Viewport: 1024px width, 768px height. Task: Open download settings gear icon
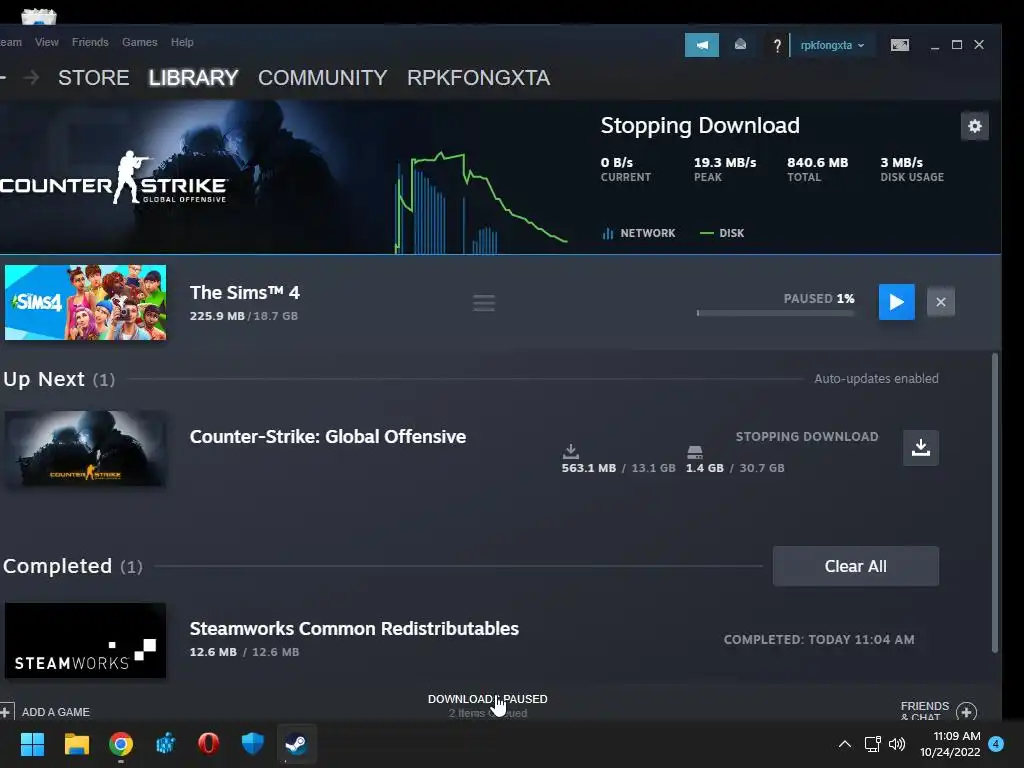(x=974, y=126)
